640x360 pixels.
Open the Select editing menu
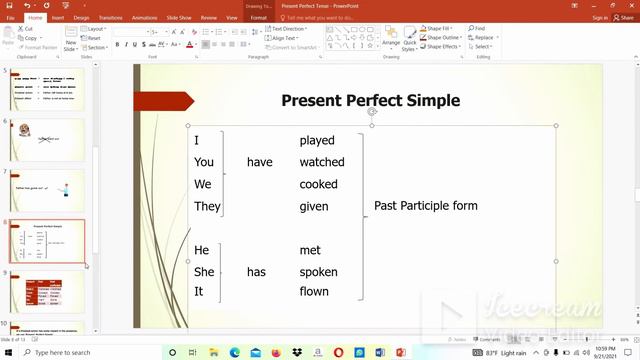click(480, 47)
